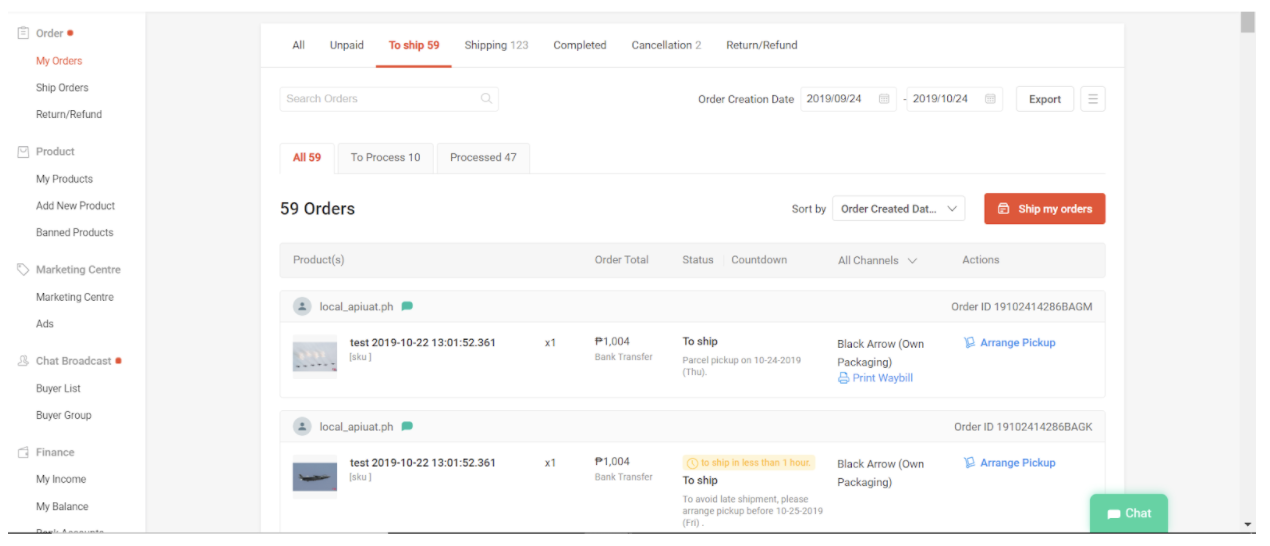Open Buyer List in the sidebar
The height and width of the screenshot is (546, 1270).
tap(58, 388)
